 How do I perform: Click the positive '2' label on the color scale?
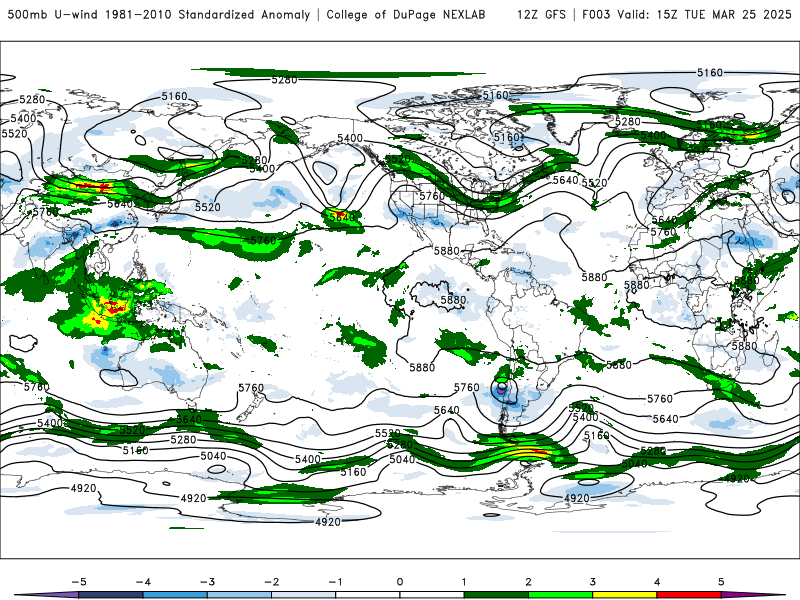pos(529,582)
